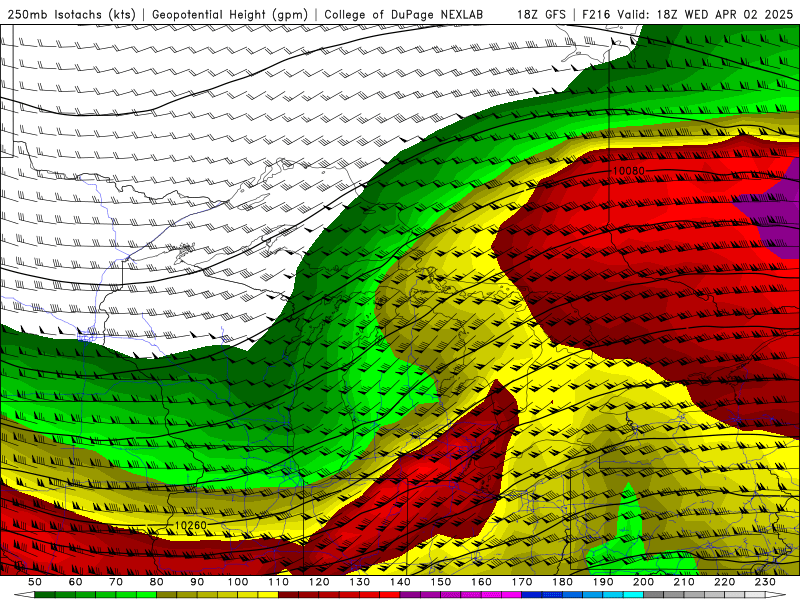
Task: Click the 230 value on the color scale
Action: click(x=765, y=582)
